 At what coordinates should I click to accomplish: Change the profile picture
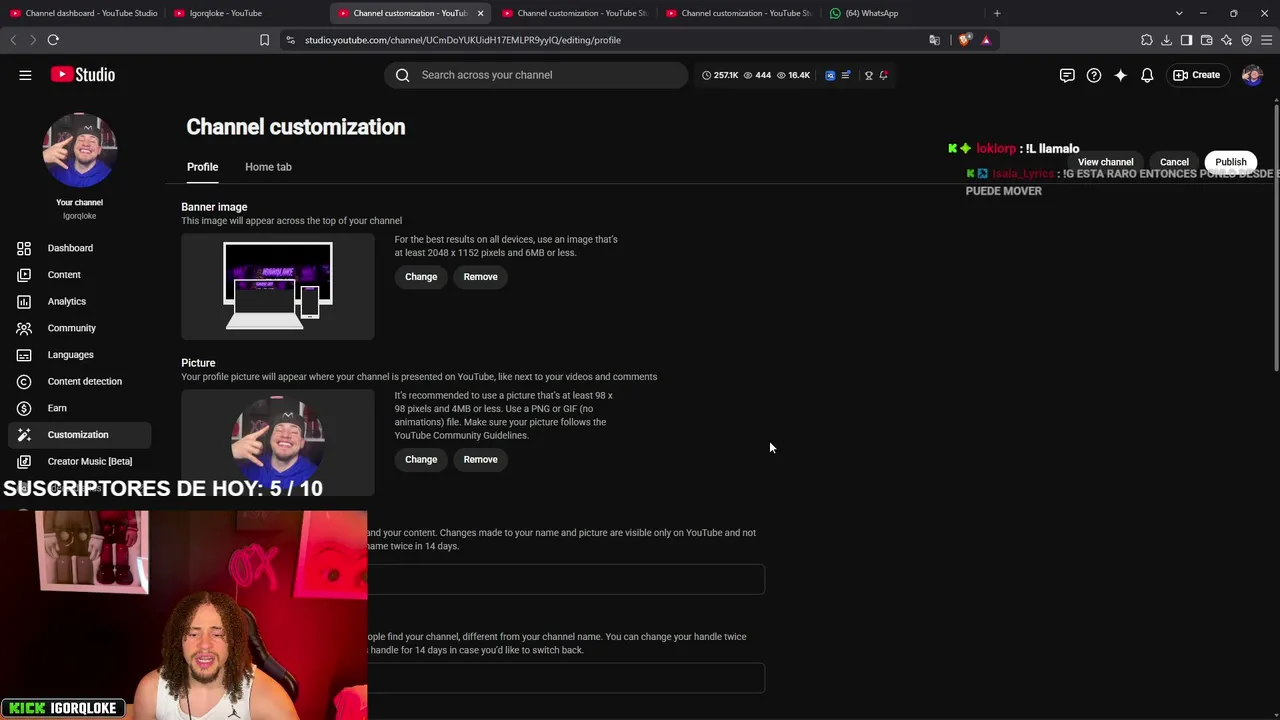421,460
